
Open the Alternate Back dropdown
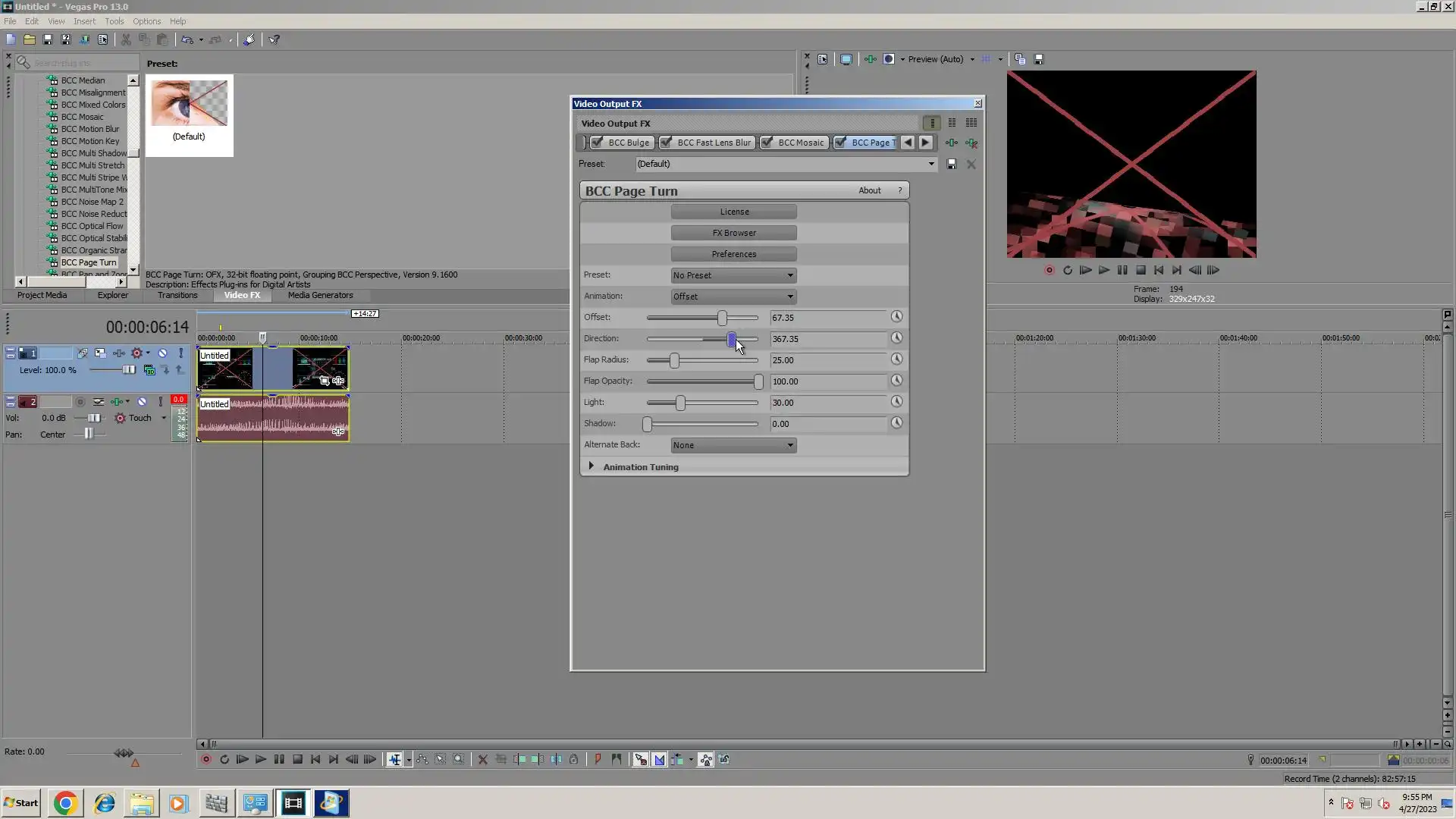click(x=733, y=445)
